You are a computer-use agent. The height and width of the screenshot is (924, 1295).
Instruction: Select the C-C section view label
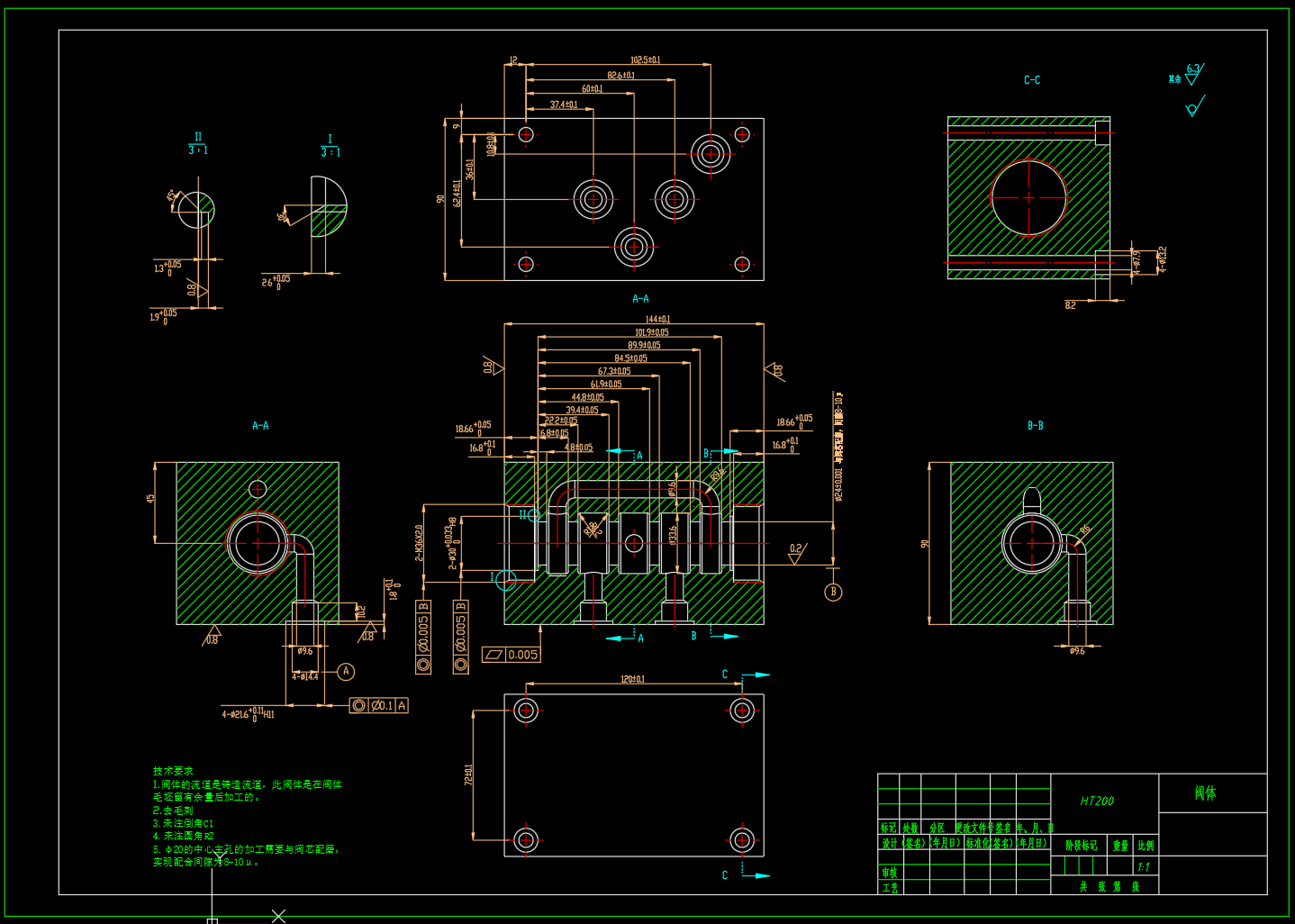coord(1032,80)
